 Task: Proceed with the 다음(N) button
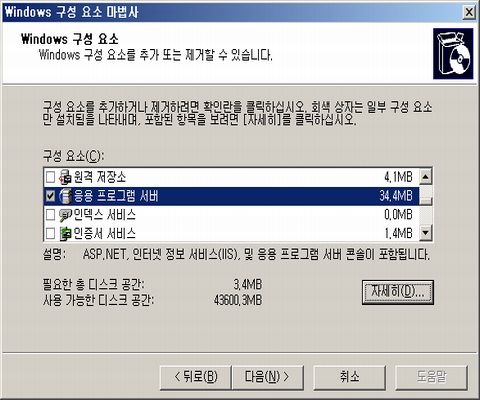pos(267,377)
